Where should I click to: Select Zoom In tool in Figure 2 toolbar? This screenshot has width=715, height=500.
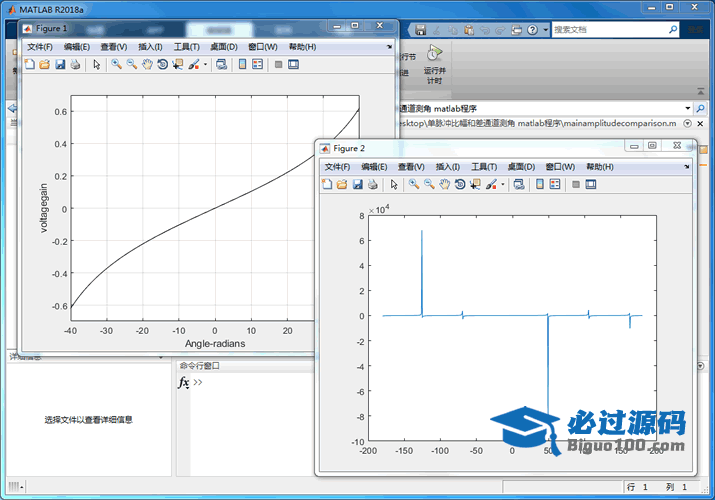414,184
